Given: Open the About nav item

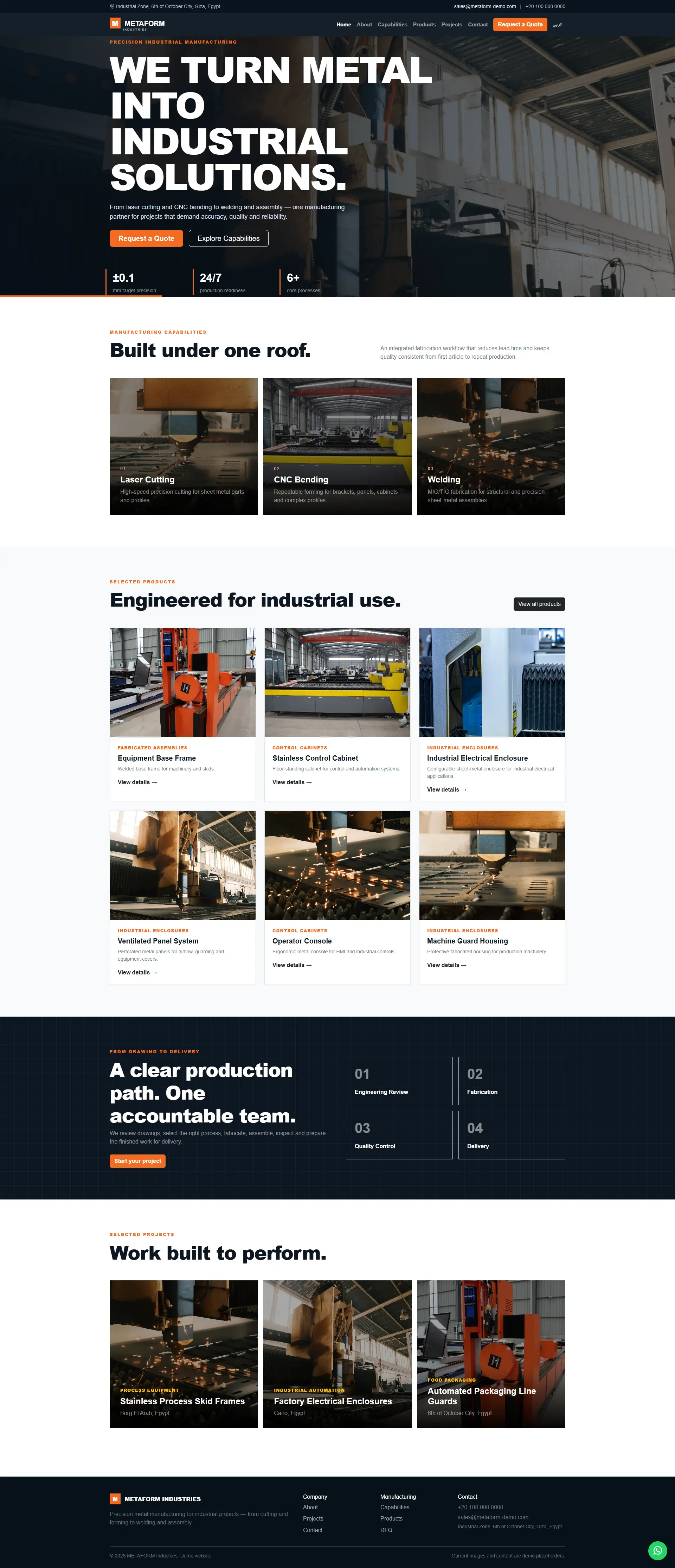Looking at the screenshot, I should coord(364,25).
